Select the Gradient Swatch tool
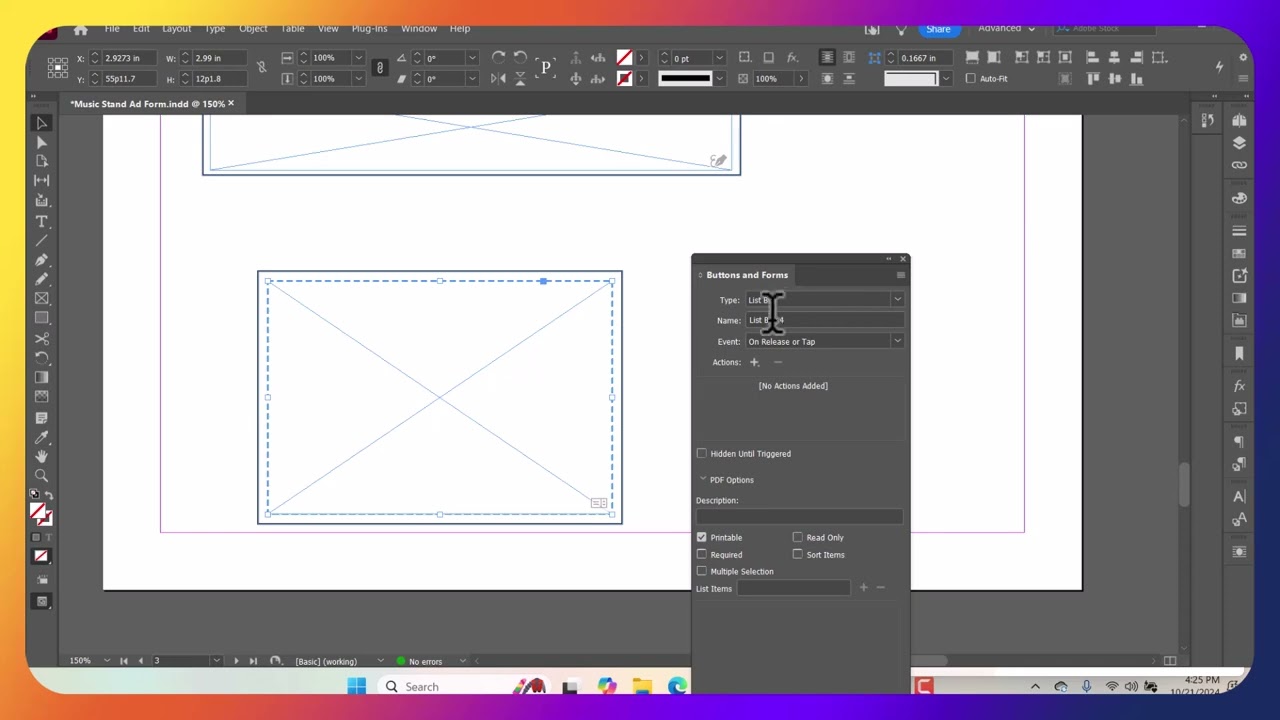1280x720 pixels. coord(41,378)
